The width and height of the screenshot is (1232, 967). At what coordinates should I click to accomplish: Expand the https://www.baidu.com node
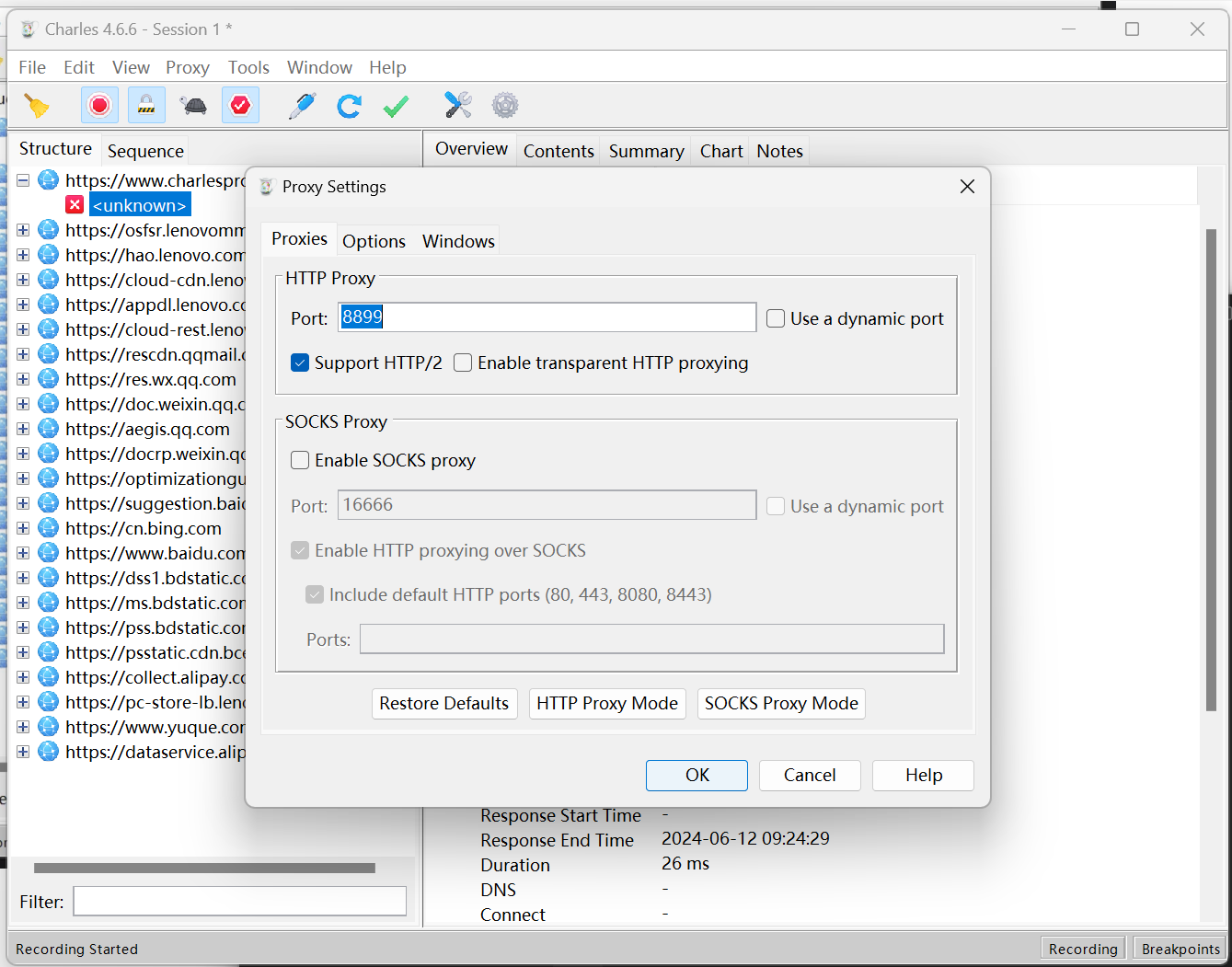(x=23, y=553)
